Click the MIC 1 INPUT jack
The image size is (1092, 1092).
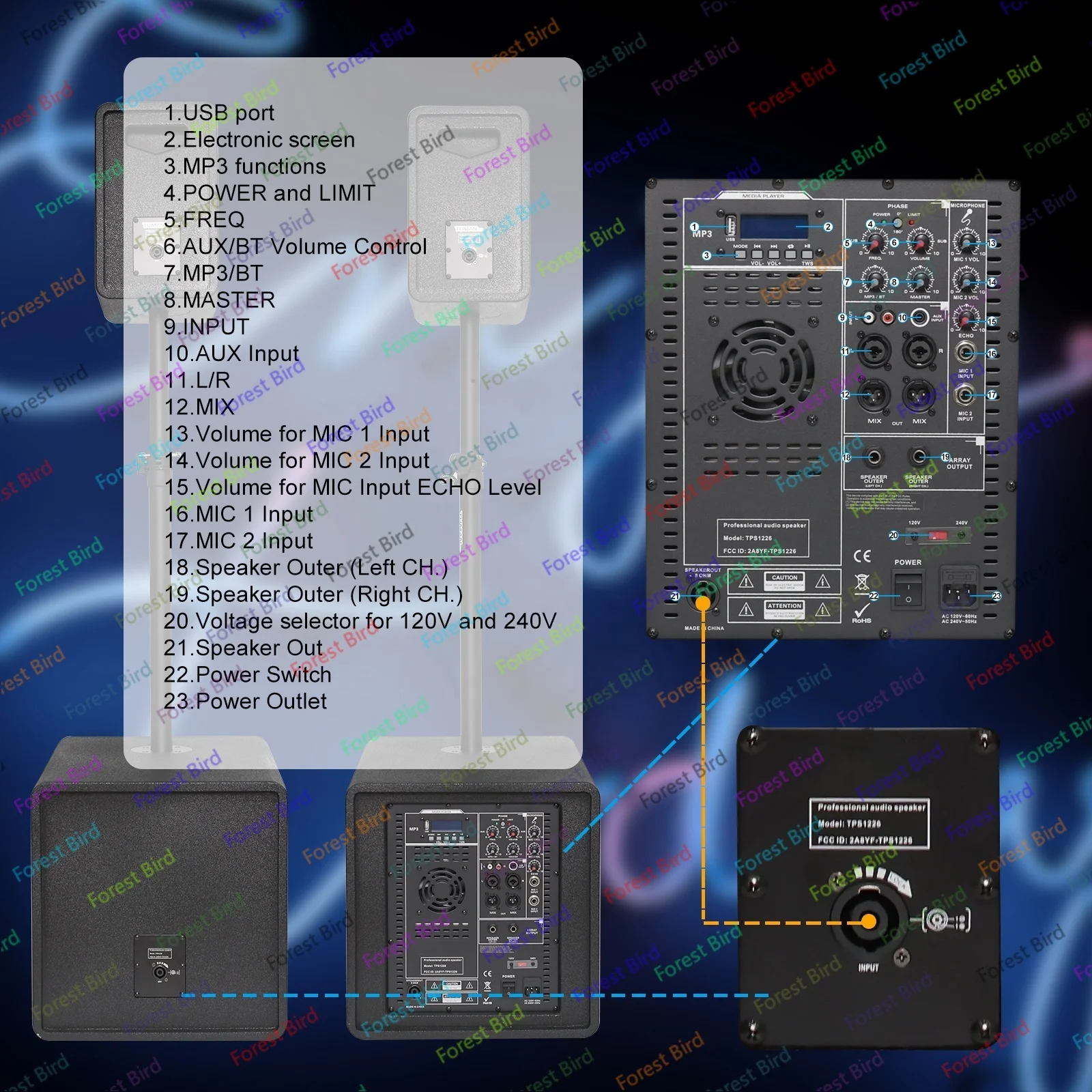pyautogui.click(x=965, y=354)
